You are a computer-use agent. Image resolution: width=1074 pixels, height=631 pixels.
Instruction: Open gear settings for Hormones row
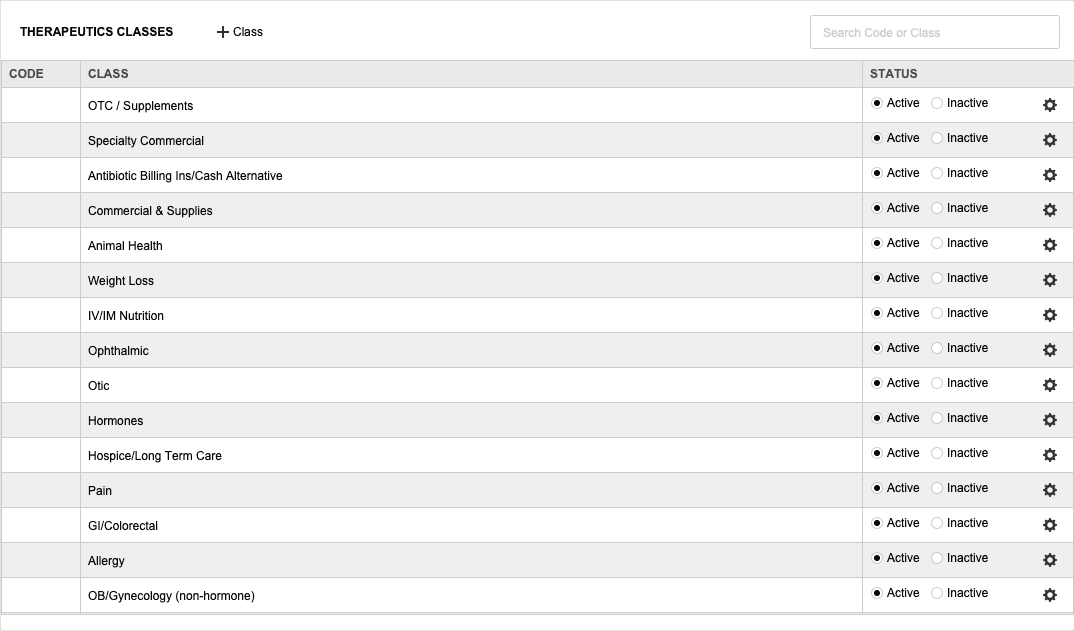1049,420
